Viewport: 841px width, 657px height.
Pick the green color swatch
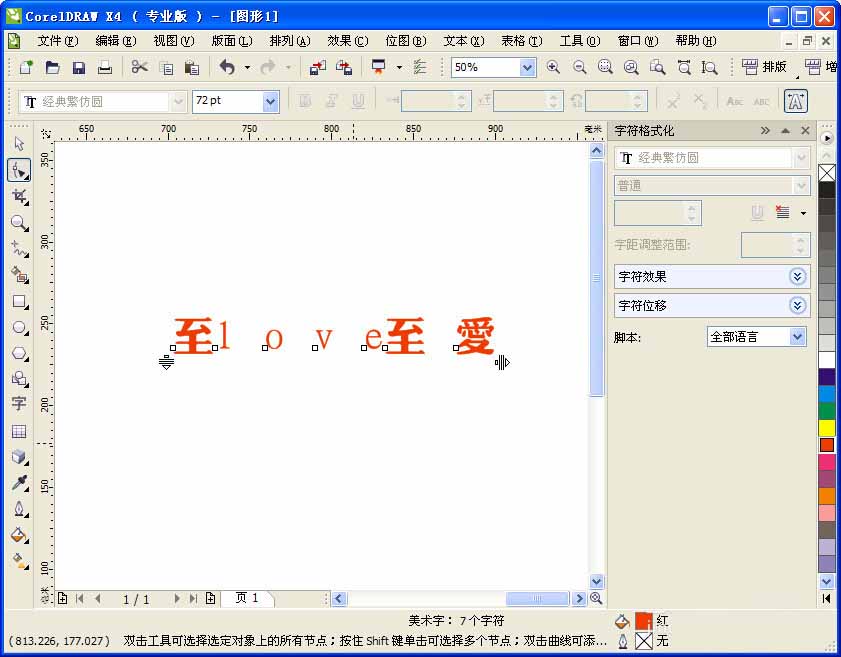[827, 410]
